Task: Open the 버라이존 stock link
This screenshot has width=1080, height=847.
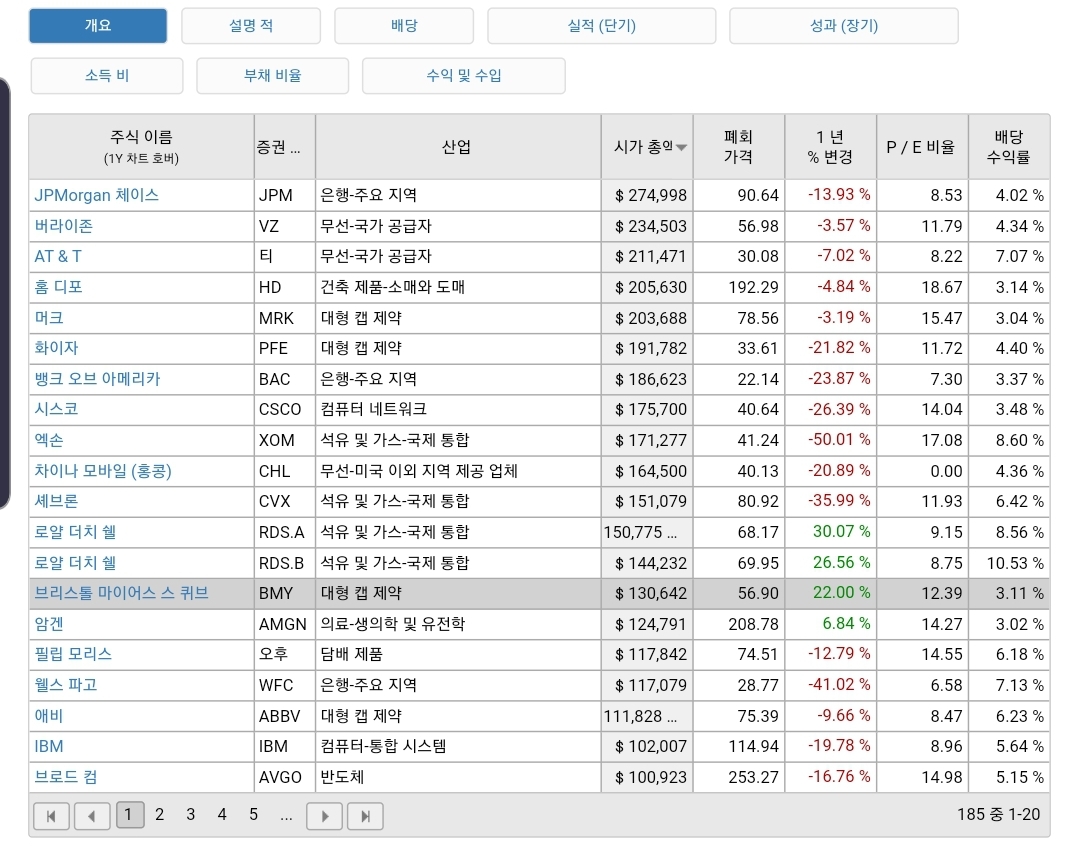Action: coord(63,226)
